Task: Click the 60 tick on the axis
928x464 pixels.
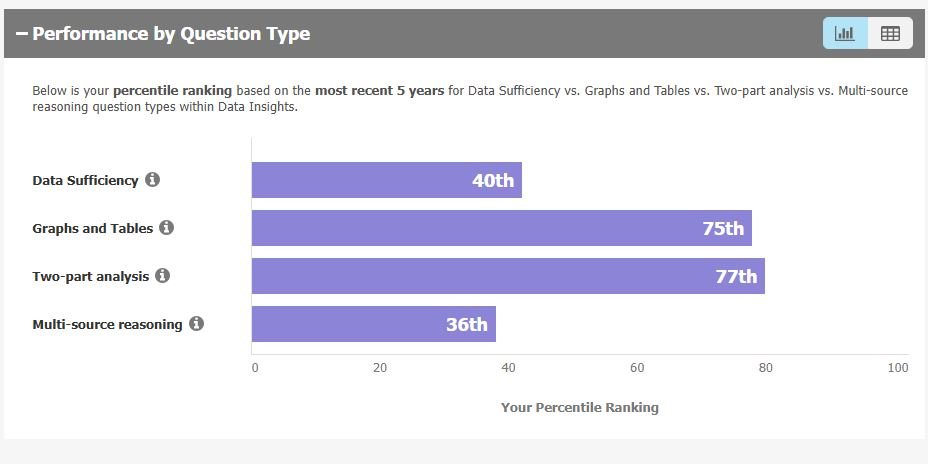Action: pyautogui.click(x=637, y=368)
